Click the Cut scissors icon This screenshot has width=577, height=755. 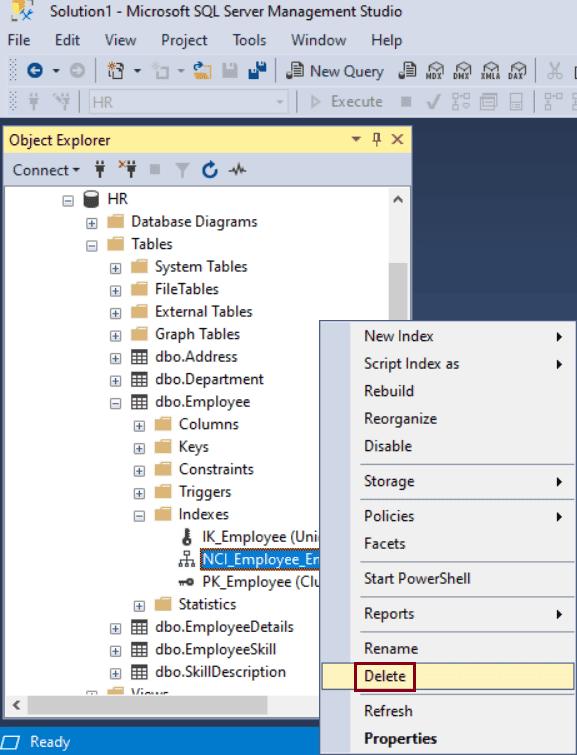554,71
